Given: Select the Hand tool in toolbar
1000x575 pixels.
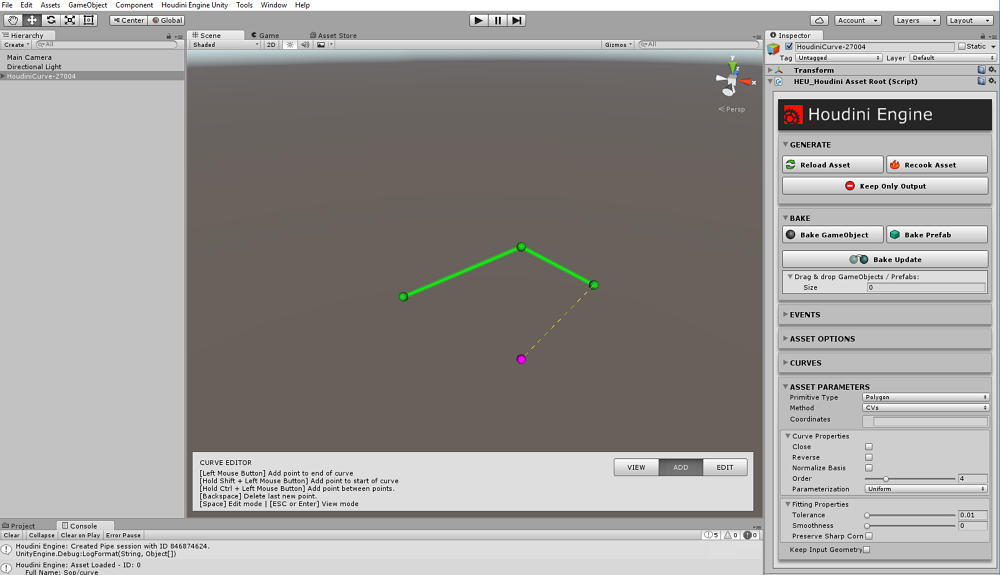Looking at the screenshot, I should pos(14,20).
